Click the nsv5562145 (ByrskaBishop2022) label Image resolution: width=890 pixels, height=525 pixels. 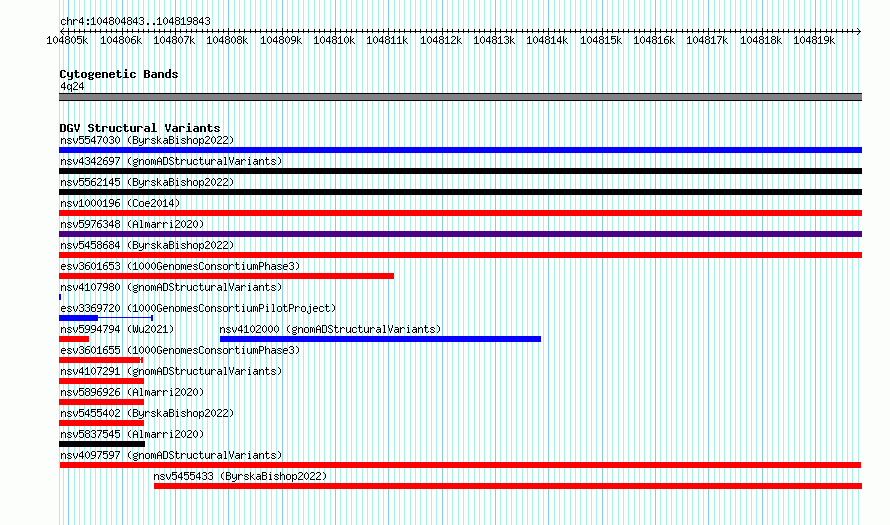pos(147,182)
